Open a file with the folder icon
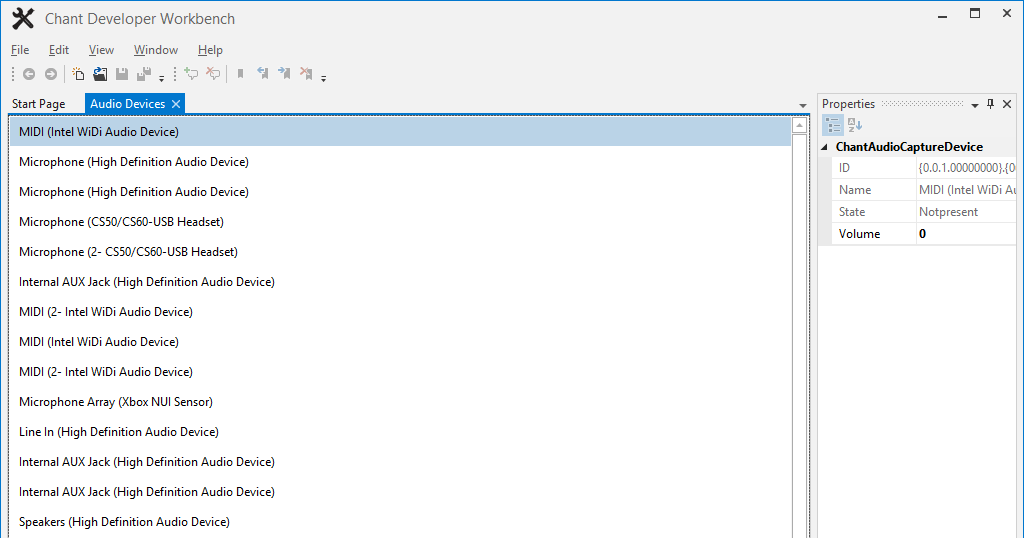 (x=100, y=74)
